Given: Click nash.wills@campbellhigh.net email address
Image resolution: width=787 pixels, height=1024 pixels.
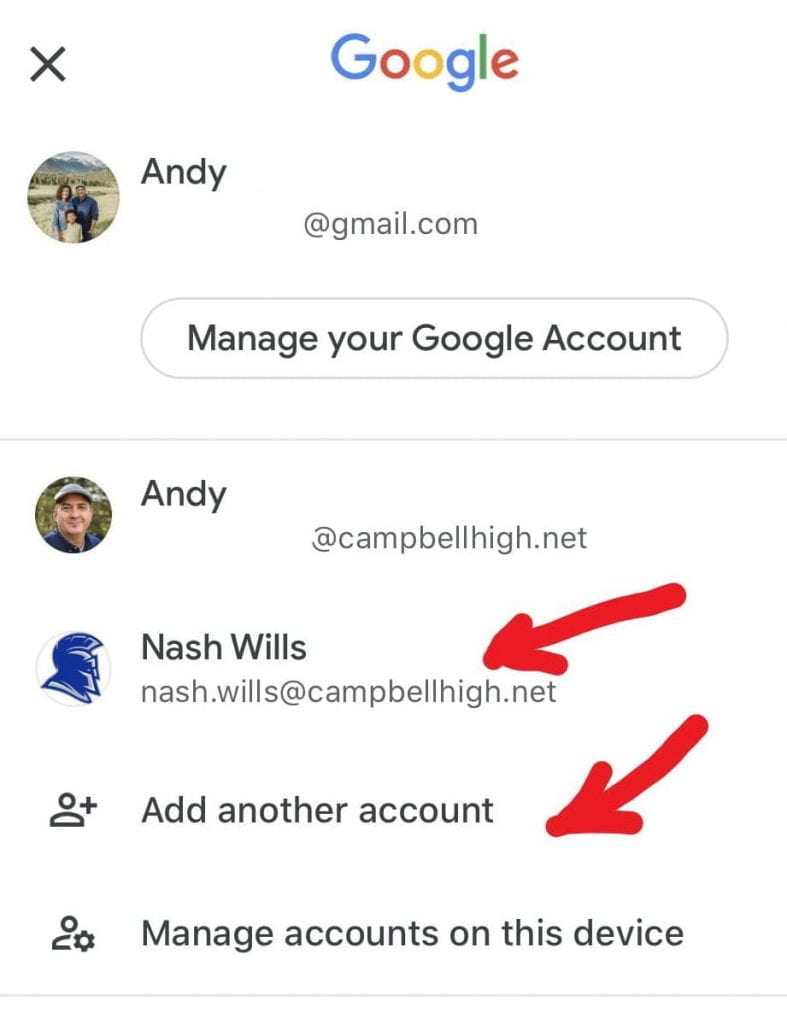Looking at the screenshot, I should (349, 692).
